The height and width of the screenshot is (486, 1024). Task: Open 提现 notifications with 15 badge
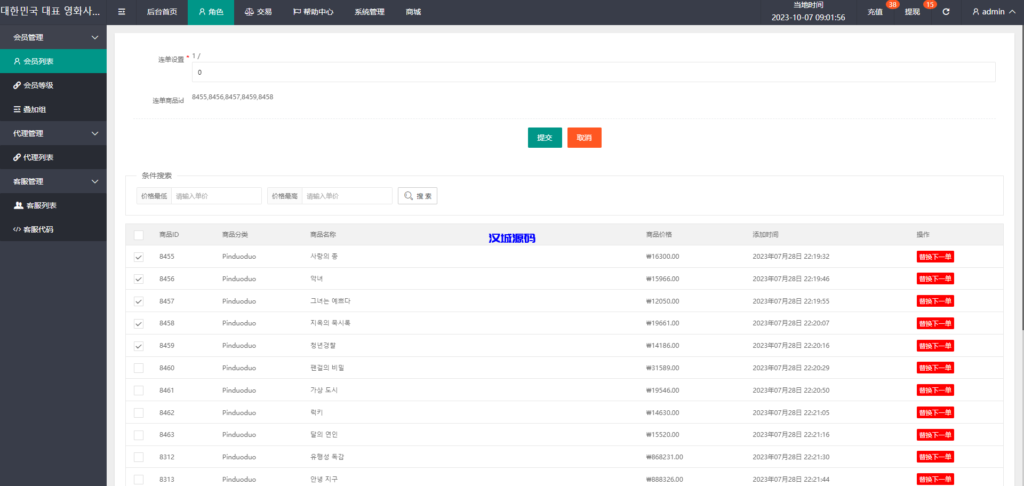(913, 12)
